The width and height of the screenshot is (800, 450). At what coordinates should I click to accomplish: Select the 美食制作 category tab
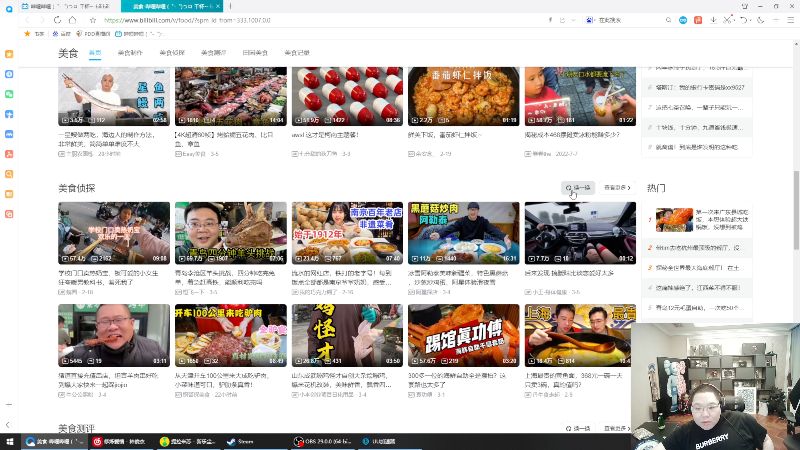[130, 53]
